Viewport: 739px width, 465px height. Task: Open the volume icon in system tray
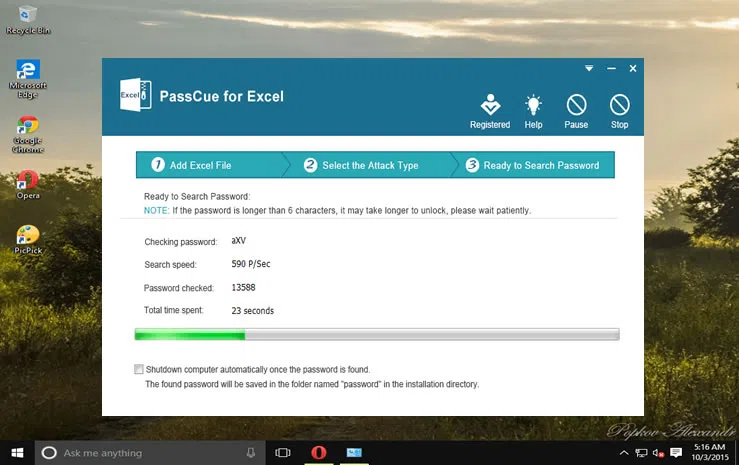click(658, 453)
